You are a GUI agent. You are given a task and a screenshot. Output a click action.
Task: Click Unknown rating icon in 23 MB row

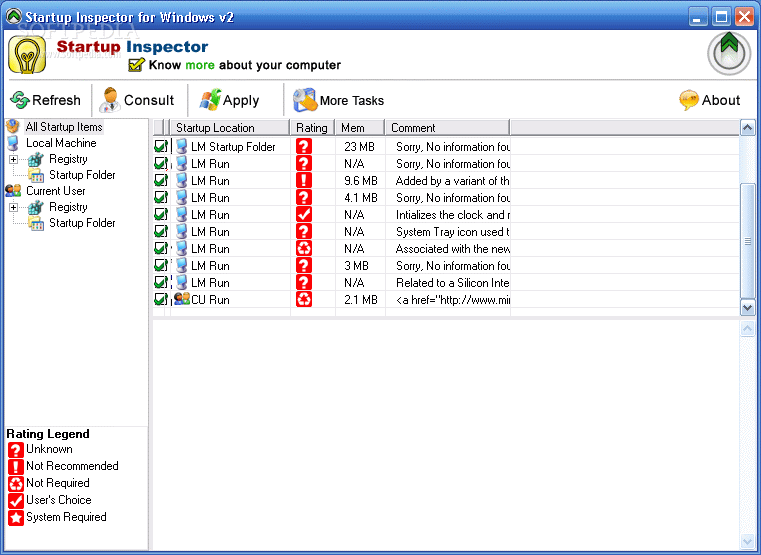click(304, 147)
